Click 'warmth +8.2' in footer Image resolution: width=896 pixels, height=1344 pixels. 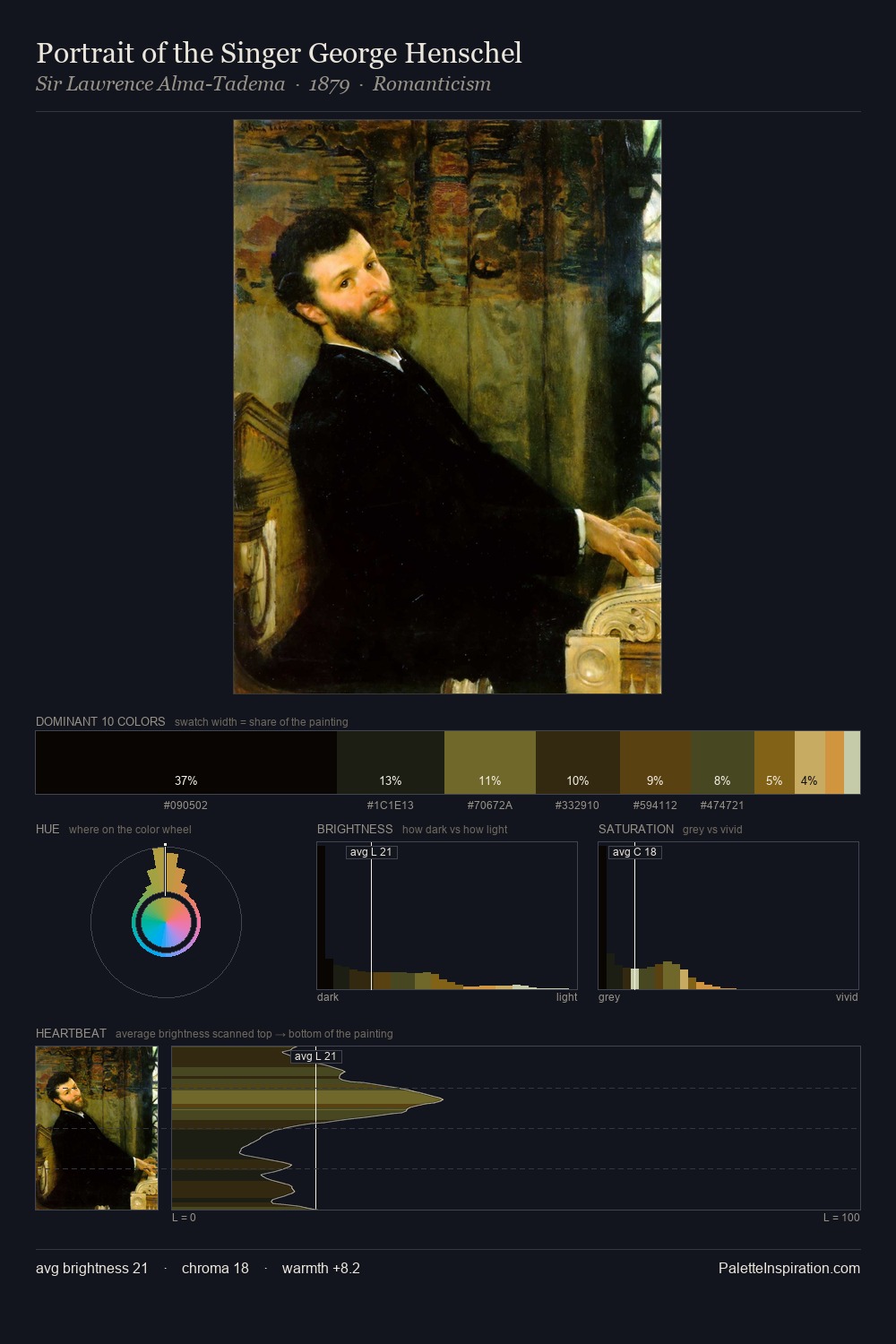click(321, 1268)
